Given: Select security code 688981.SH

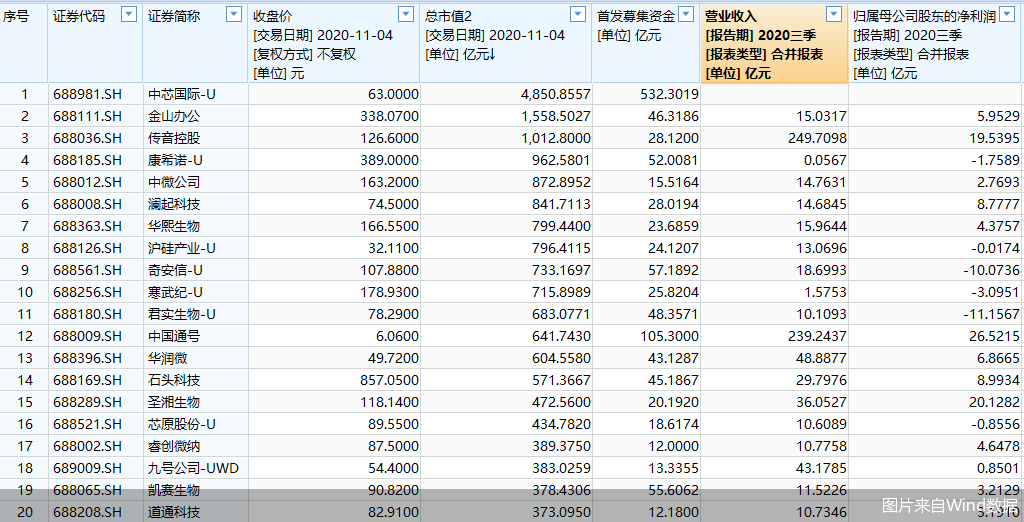Looking at the screenshot, I should click(88, 94).
